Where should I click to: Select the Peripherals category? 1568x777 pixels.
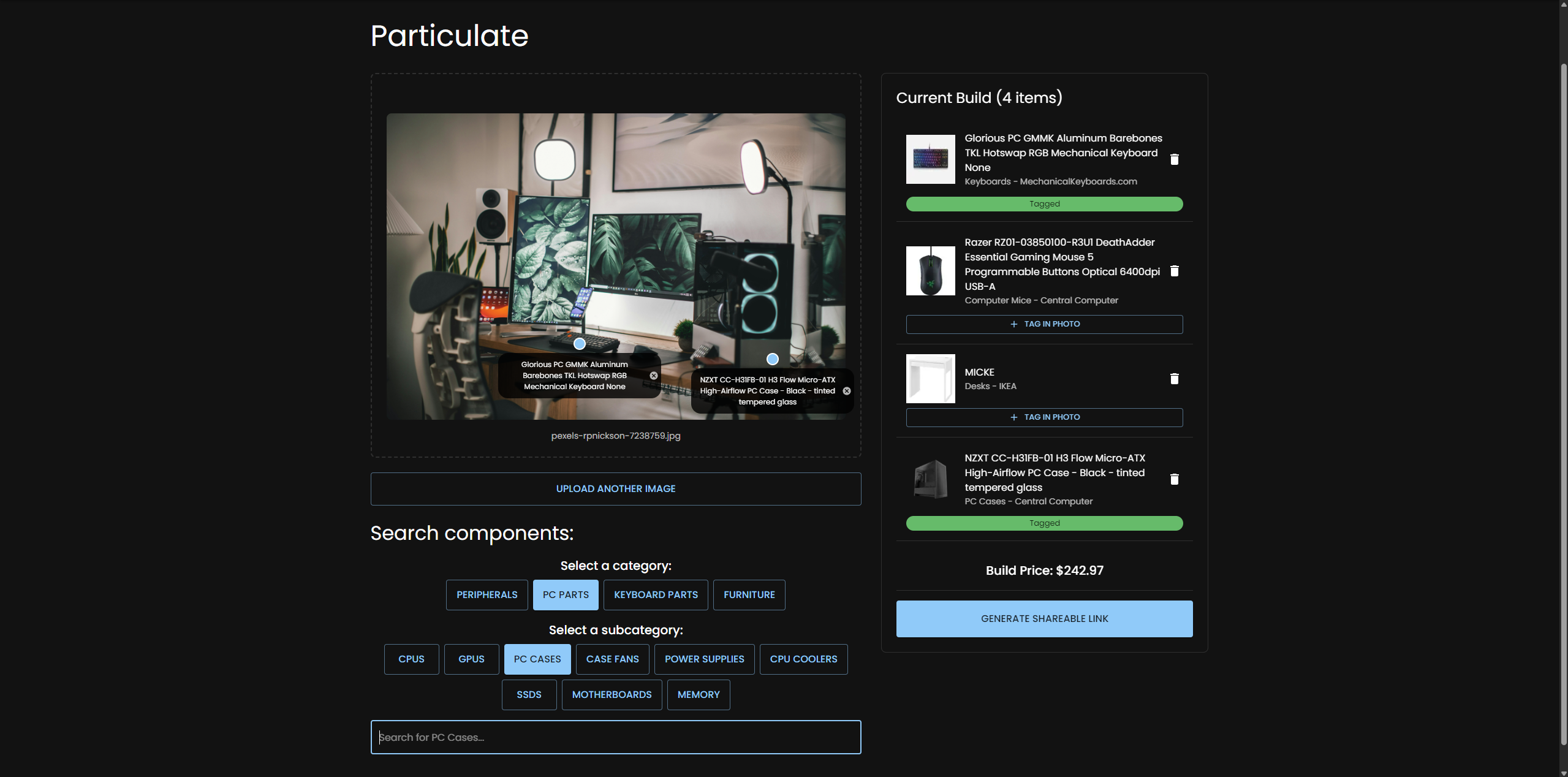coord(487,595)
